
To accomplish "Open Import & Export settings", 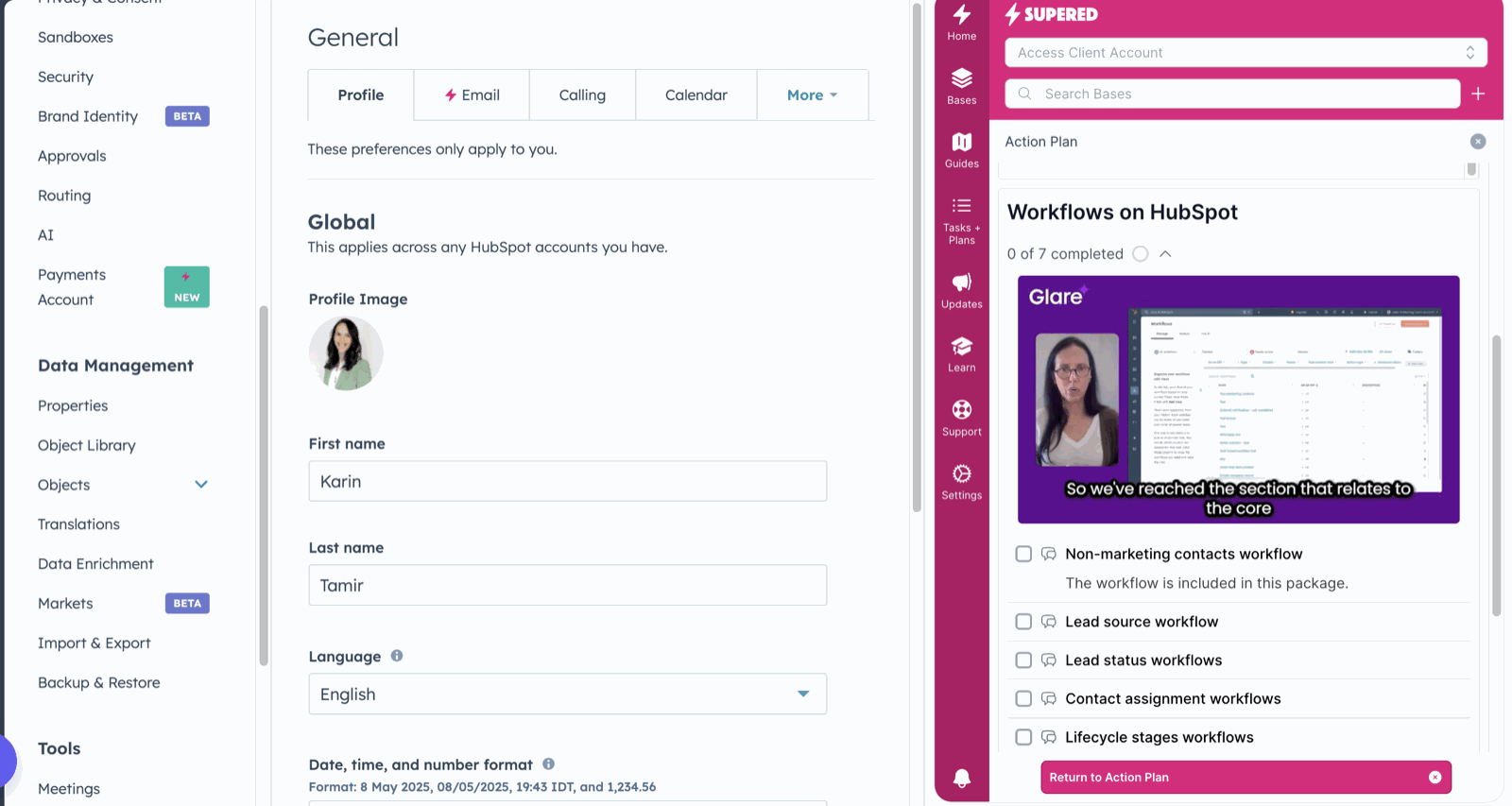I will pyautogui.click(x=94, y=643).
